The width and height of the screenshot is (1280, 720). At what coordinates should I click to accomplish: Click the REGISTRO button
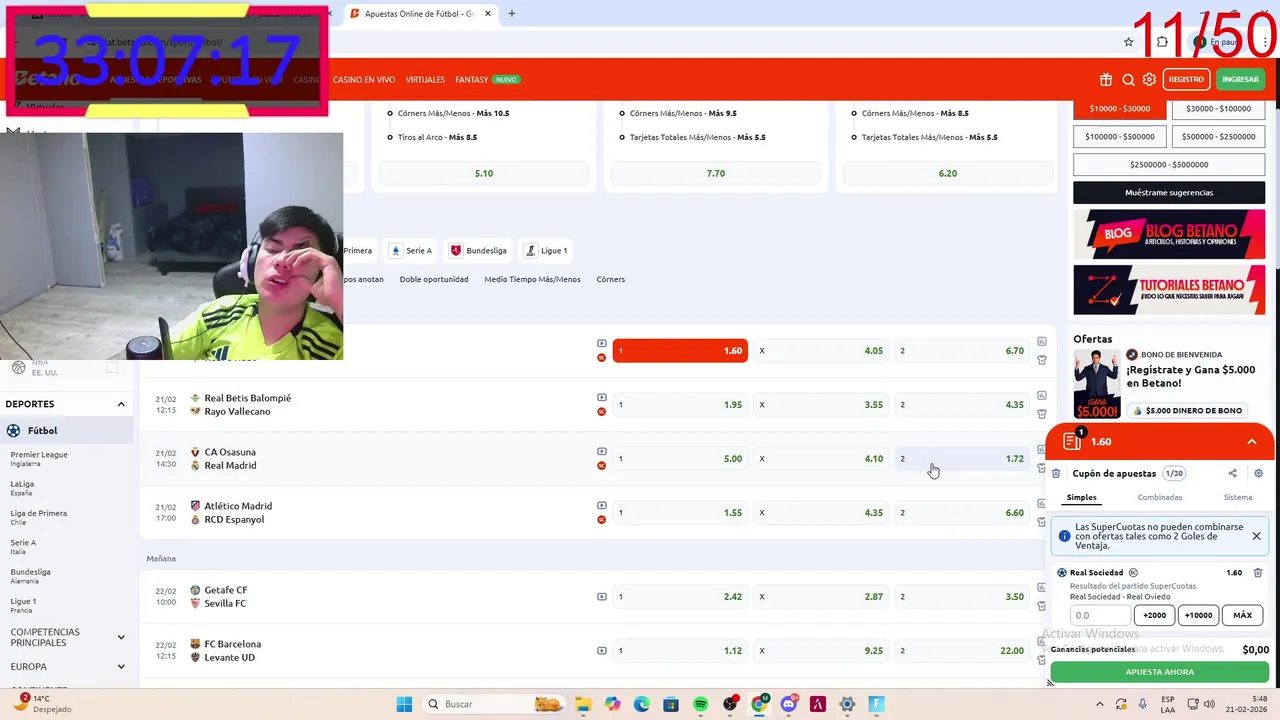tap(1186, 80)
